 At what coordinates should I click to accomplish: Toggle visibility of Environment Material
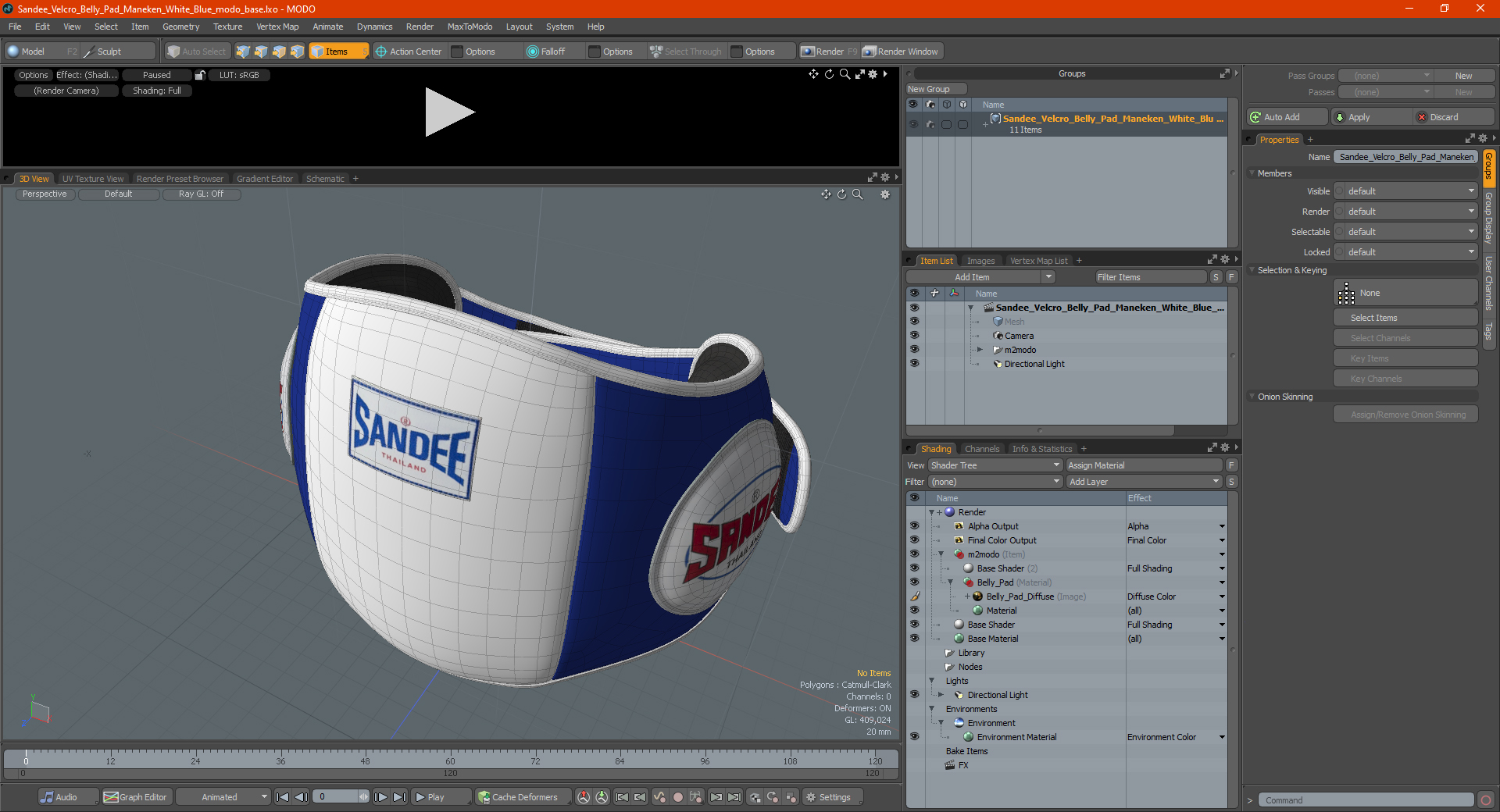pyautogui.click(x=914, y=737)
